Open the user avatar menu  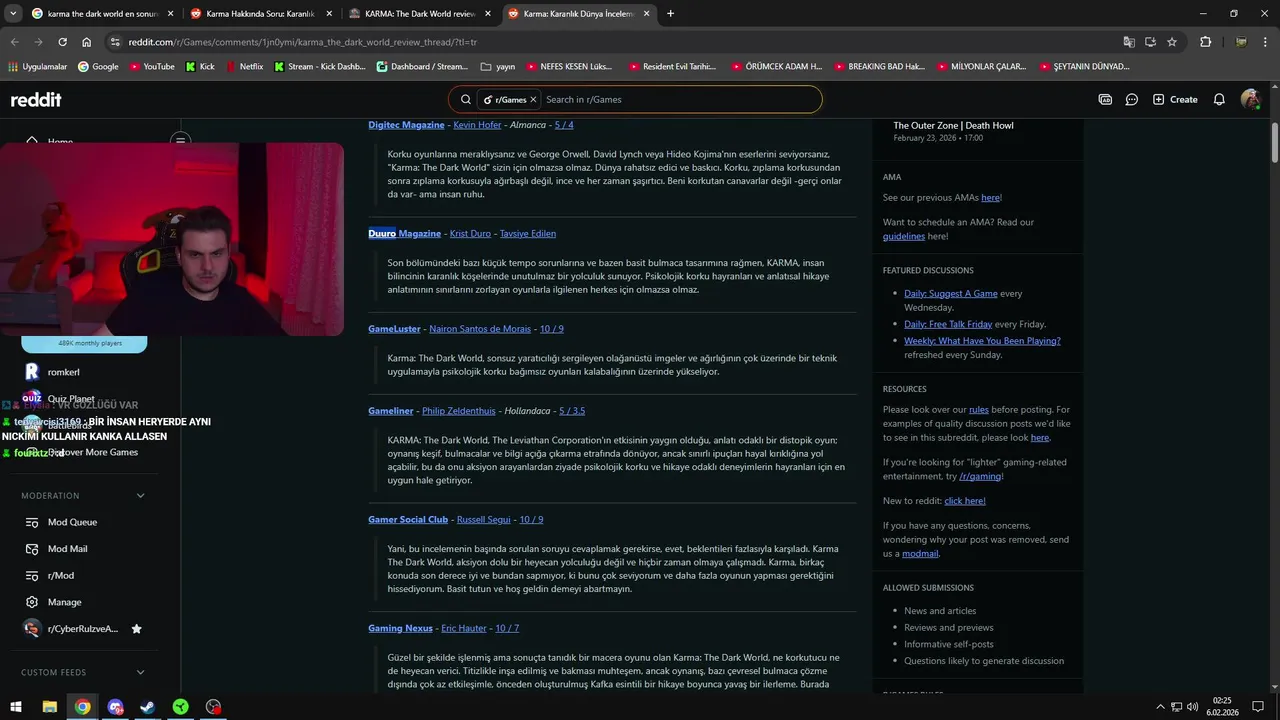pyautogui.click(x=1250, y=99)
